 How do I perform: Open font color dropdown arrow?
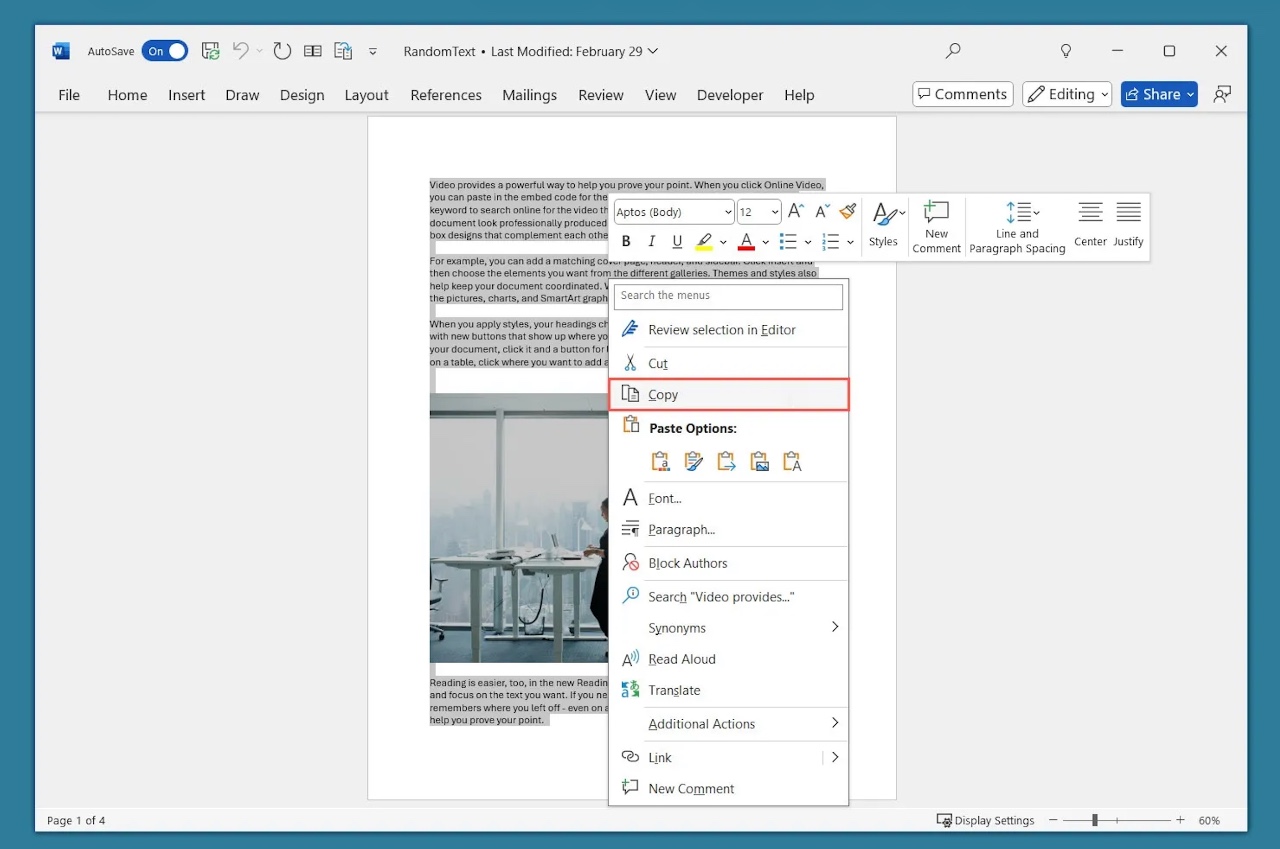point(765,242)
